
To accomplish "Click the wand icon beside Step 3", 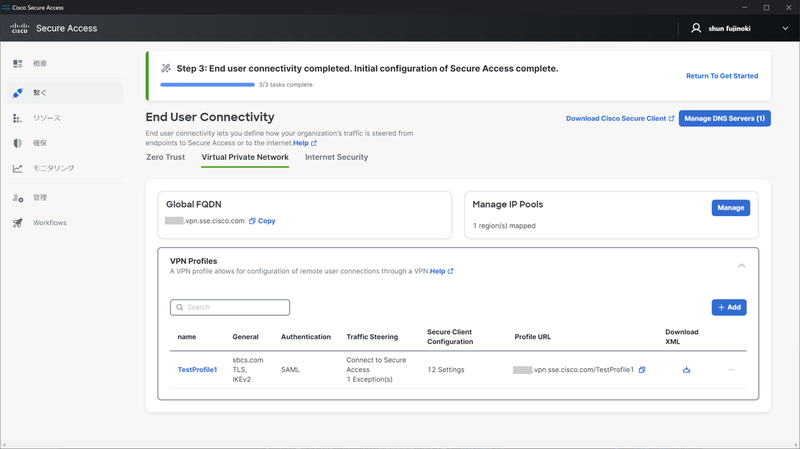I will pos(166,68).
